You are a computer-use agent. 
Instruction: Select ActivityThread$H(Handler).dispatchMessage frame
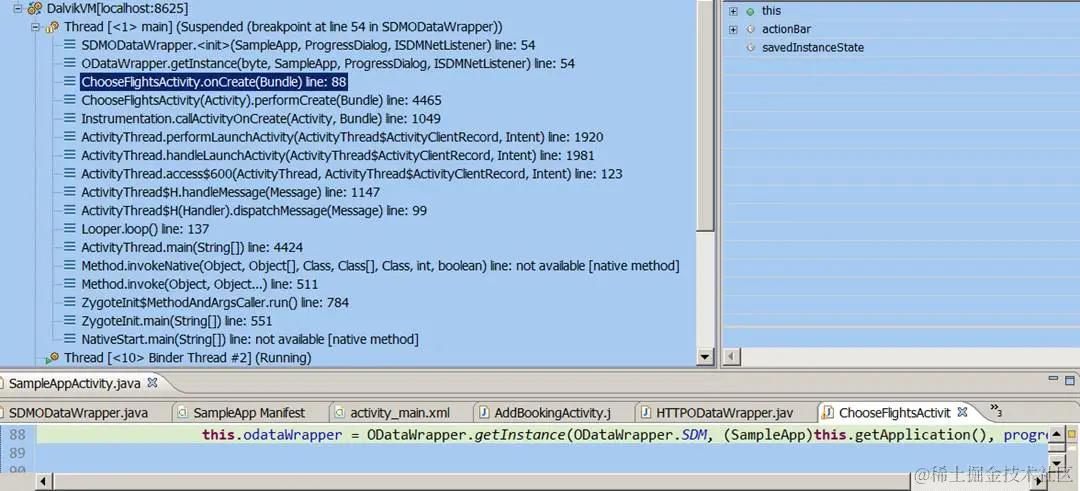[x=254, y=211]
